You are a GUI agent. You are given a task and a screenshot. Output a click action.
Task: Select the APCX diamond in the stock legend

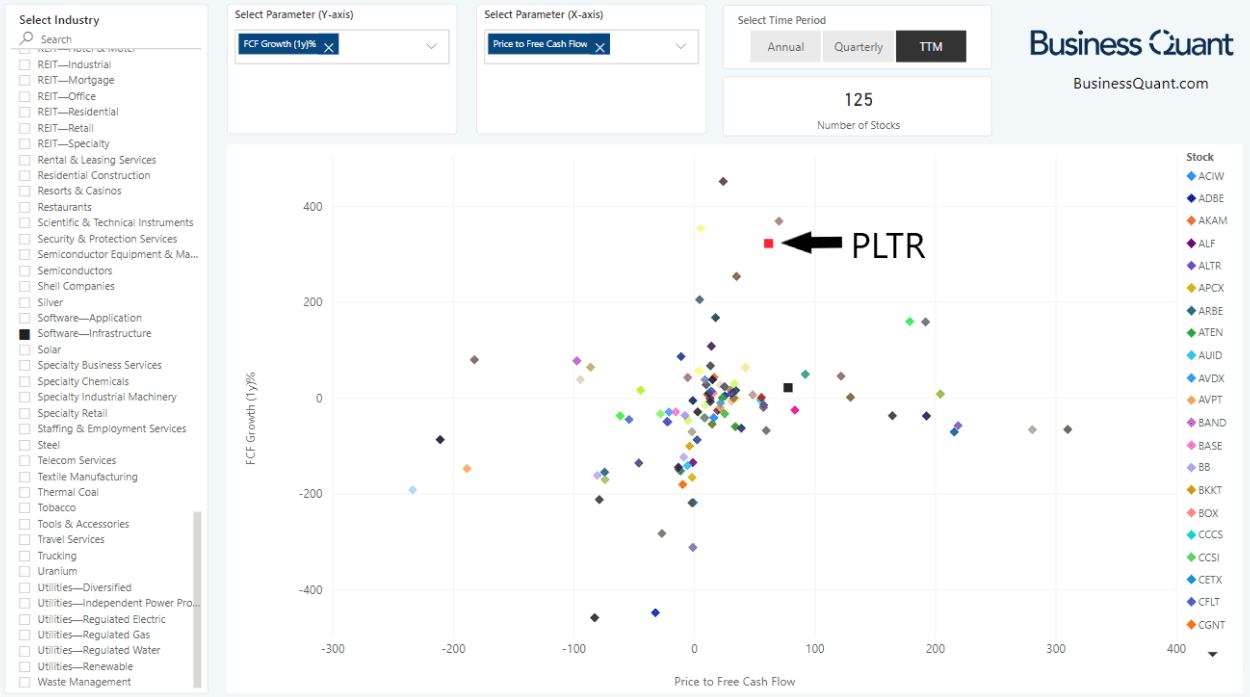coord(1191,288)
